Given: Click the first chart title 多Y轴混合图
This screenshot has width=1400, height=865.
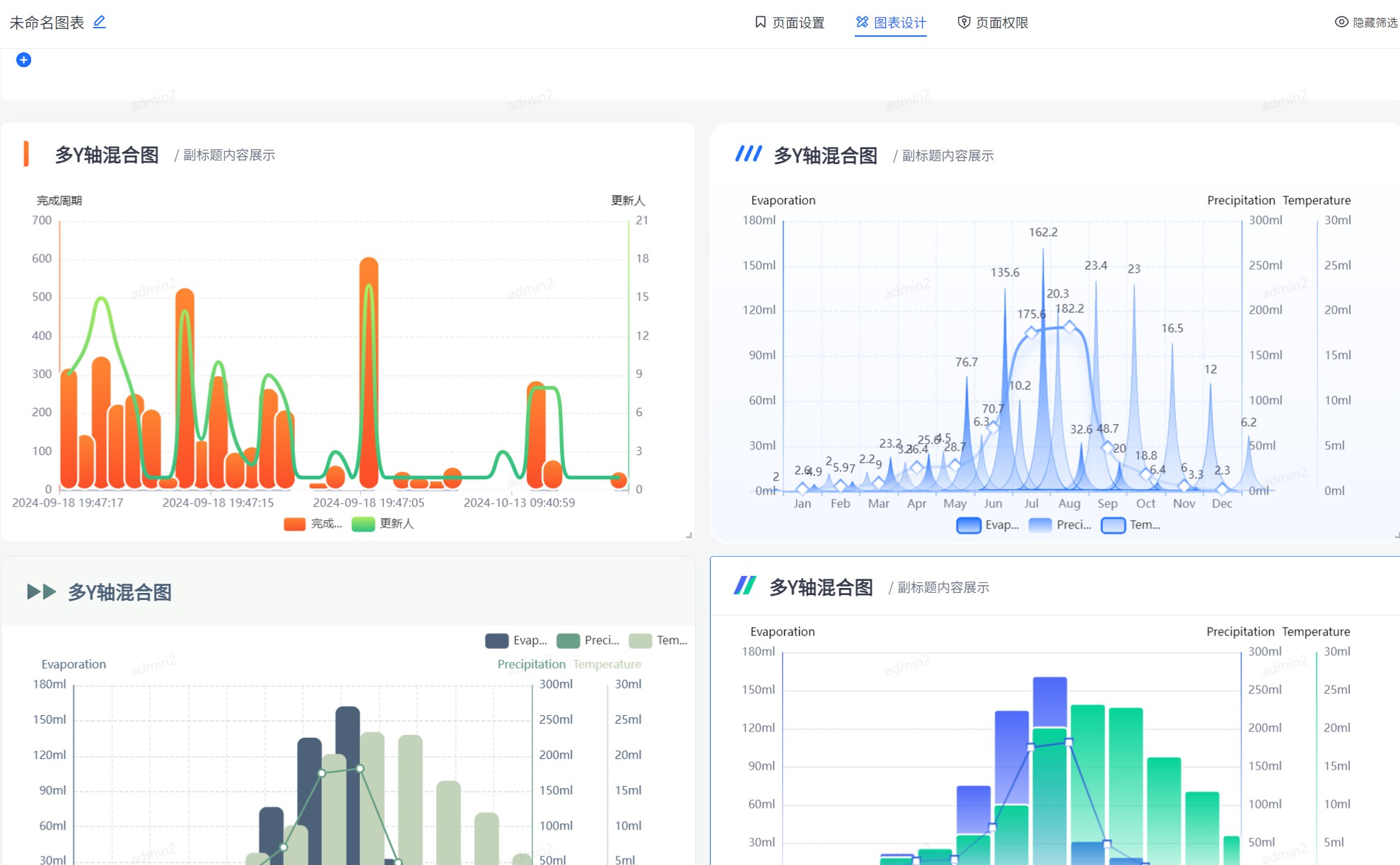Looking at the screenshot, I should (x=107, y=155).
